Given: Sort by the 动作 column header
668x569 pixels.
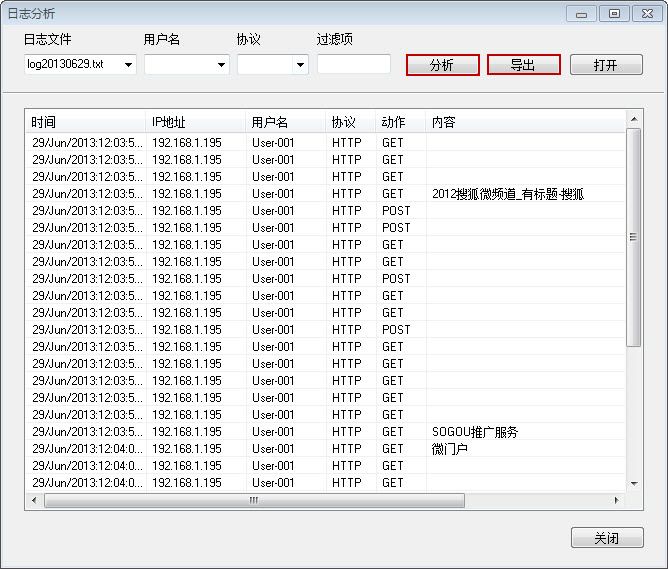Looking at the screenshot, I should coord(400,122).
